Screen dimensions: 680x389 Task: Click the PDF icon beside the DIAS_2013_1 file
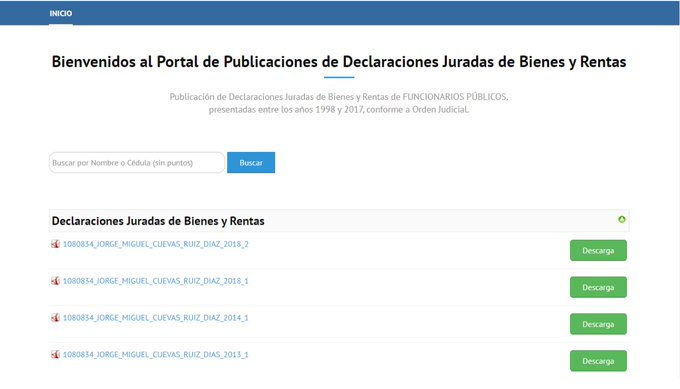tap(56, 355)
